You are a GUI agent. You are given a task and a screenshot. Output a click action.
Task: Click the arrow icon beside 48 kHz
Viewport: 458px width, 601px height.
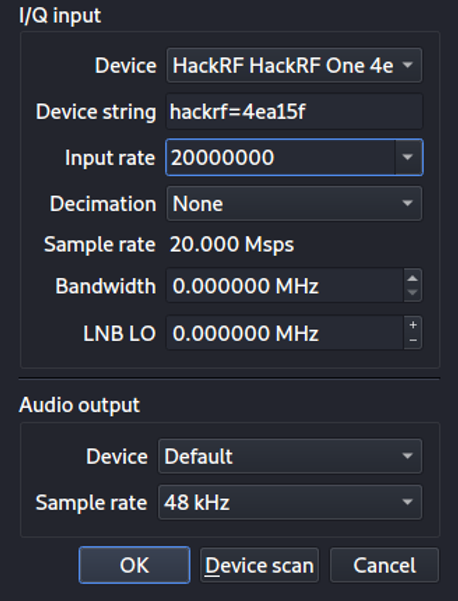click(407, 502)
